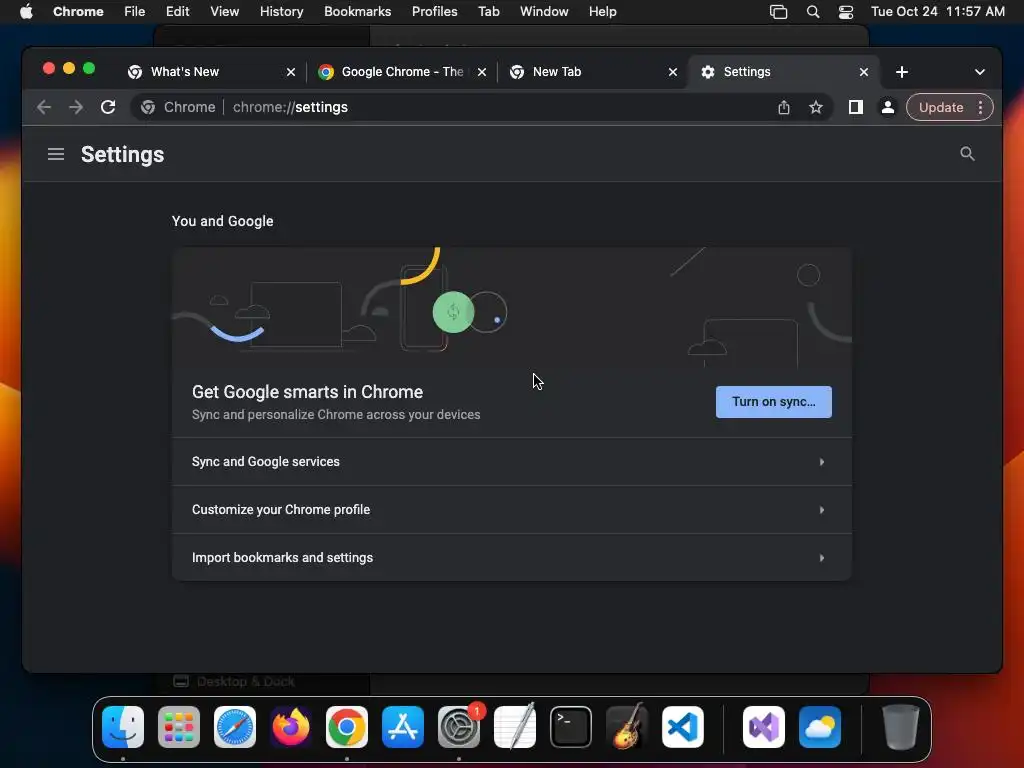This screenshot has width=1024, height=768.
Task: Open the Weather app in the Dock
Action: 820,727
